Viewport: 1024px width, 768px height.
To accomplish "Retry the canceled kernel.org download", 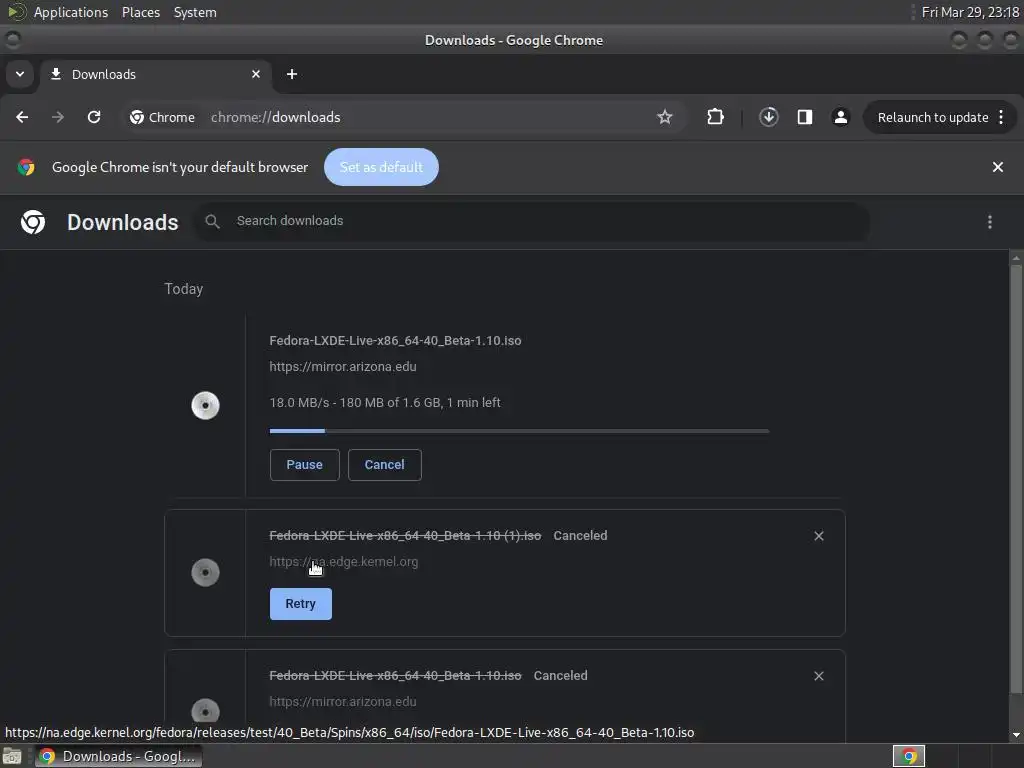I will point(300,604).
